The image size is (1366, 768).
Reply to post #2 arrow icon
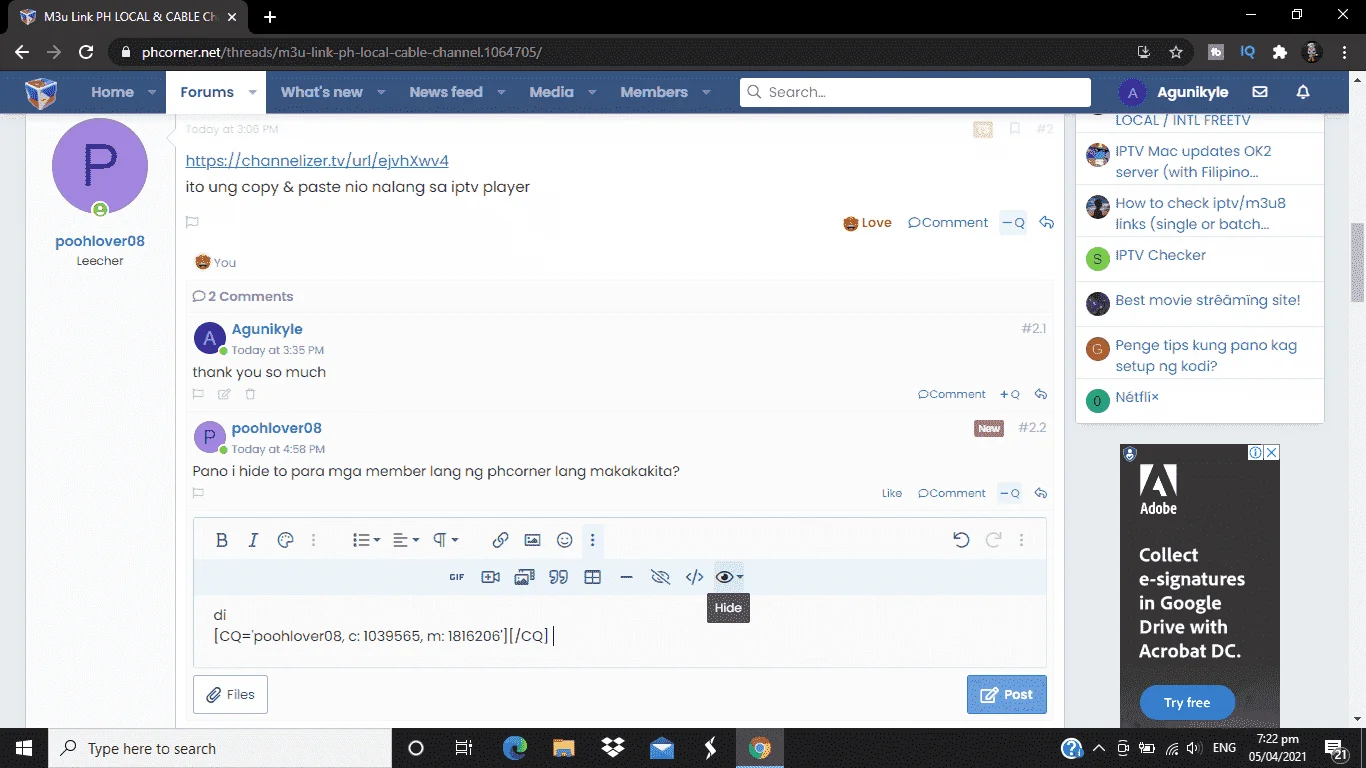1046,223
